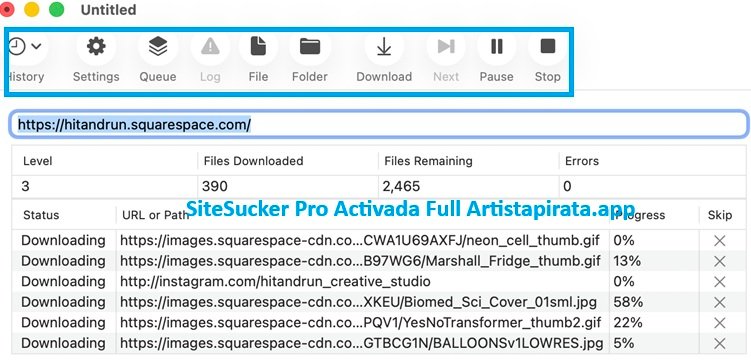The width and height of the screenshot is (751, 360).
Task: Skip the Biomed_Sci_Cover_01sml.jpg download
Action: [719, 303]
